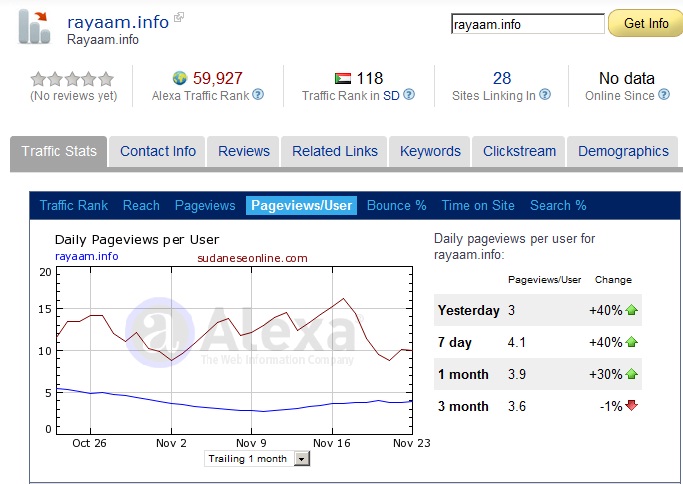Click the Alexa bar chart logo icon

pyautogui.click(x=34, y=27)
